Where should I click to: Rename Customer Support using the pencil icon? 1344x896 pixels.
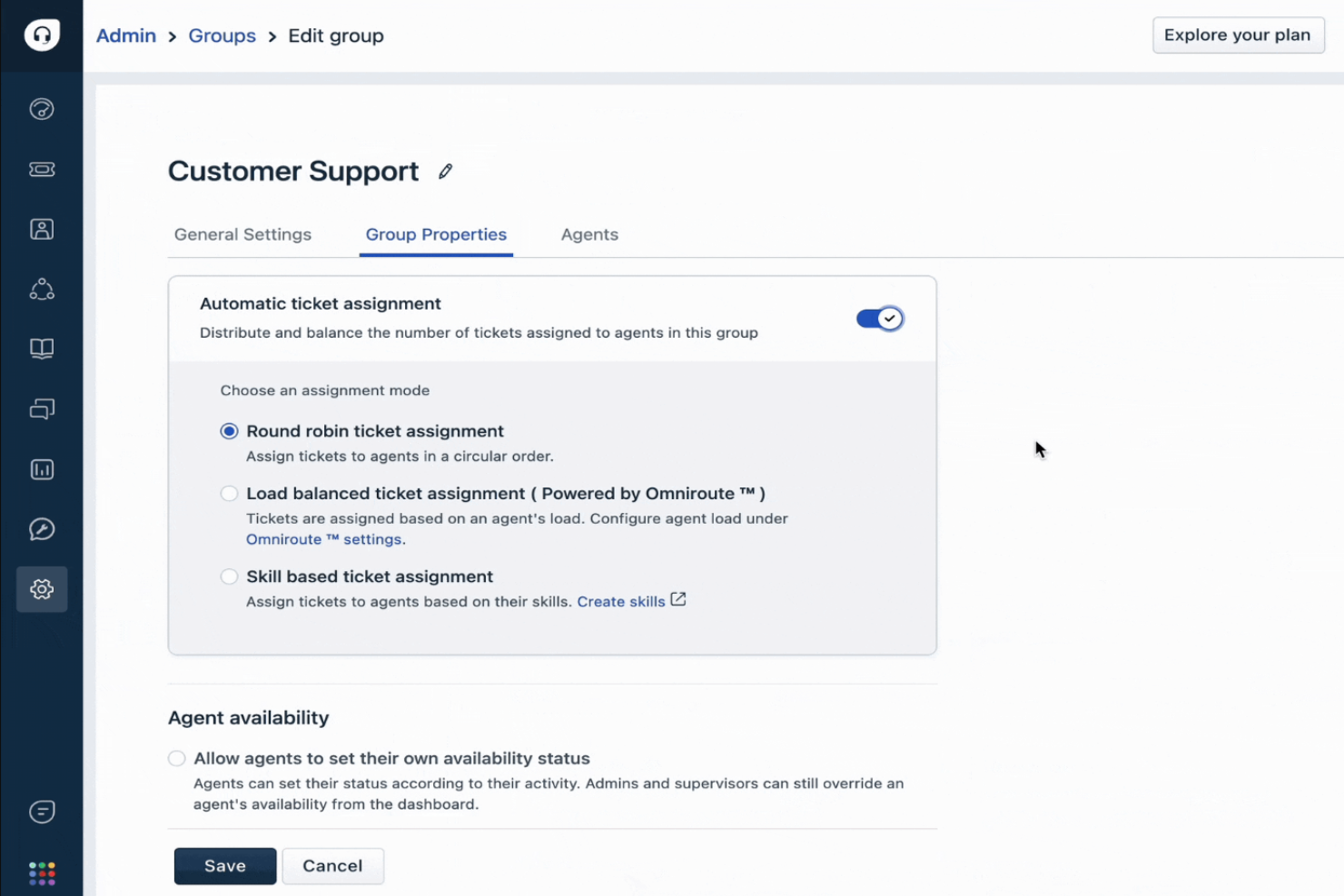point(445,171)
